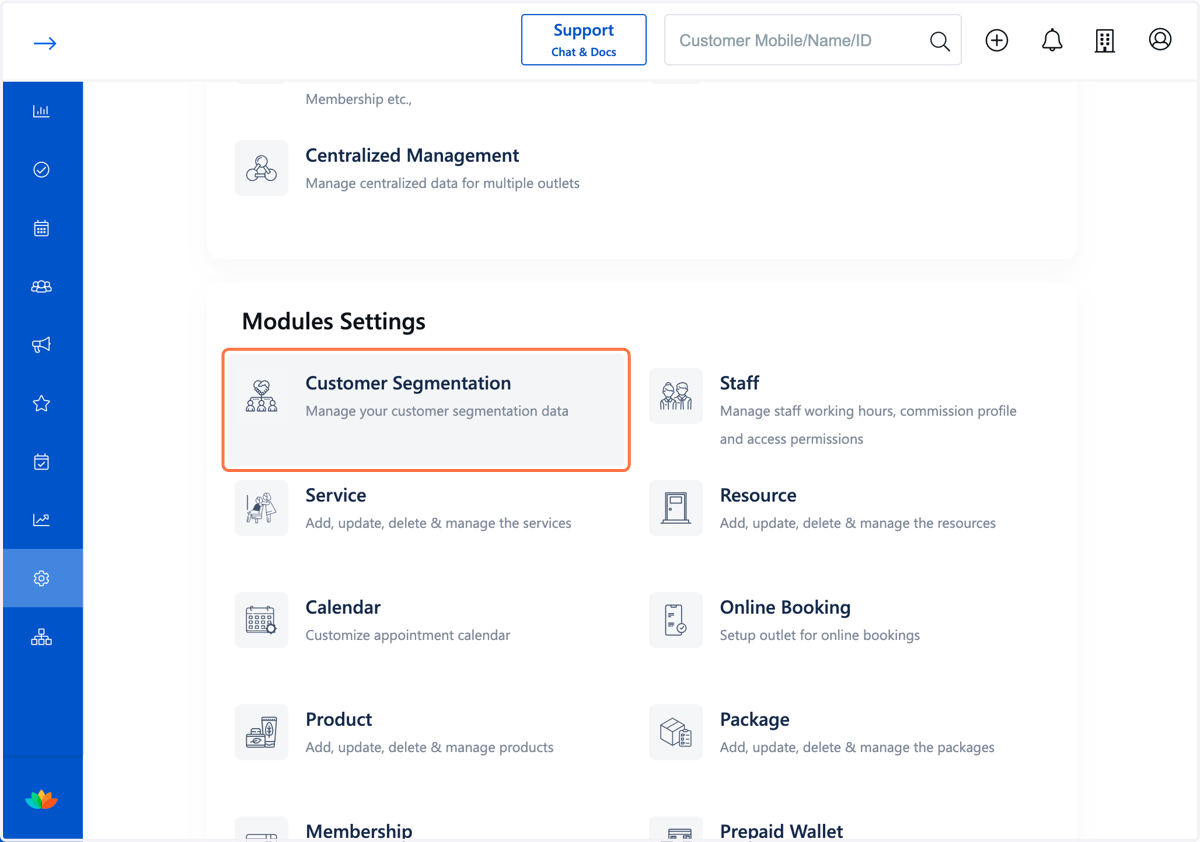Screen dimensions: 1200x842
Task: Open Online Booking settings
Action: coord(785,607)
